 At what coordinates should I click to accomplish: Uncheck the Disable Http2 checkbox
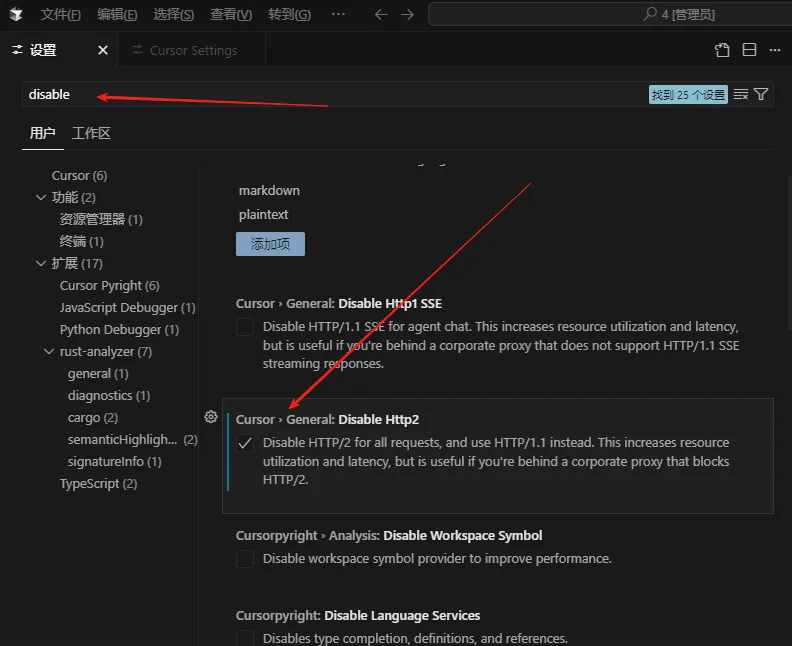point(245,443)
